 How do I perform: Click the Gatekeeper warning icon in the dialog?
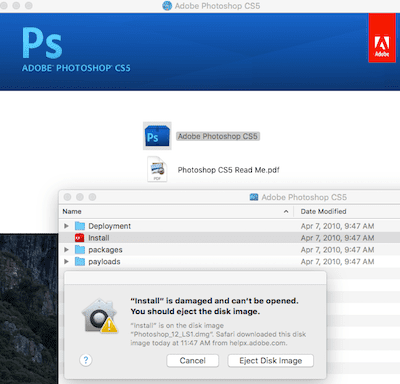[x=100, y=316]
